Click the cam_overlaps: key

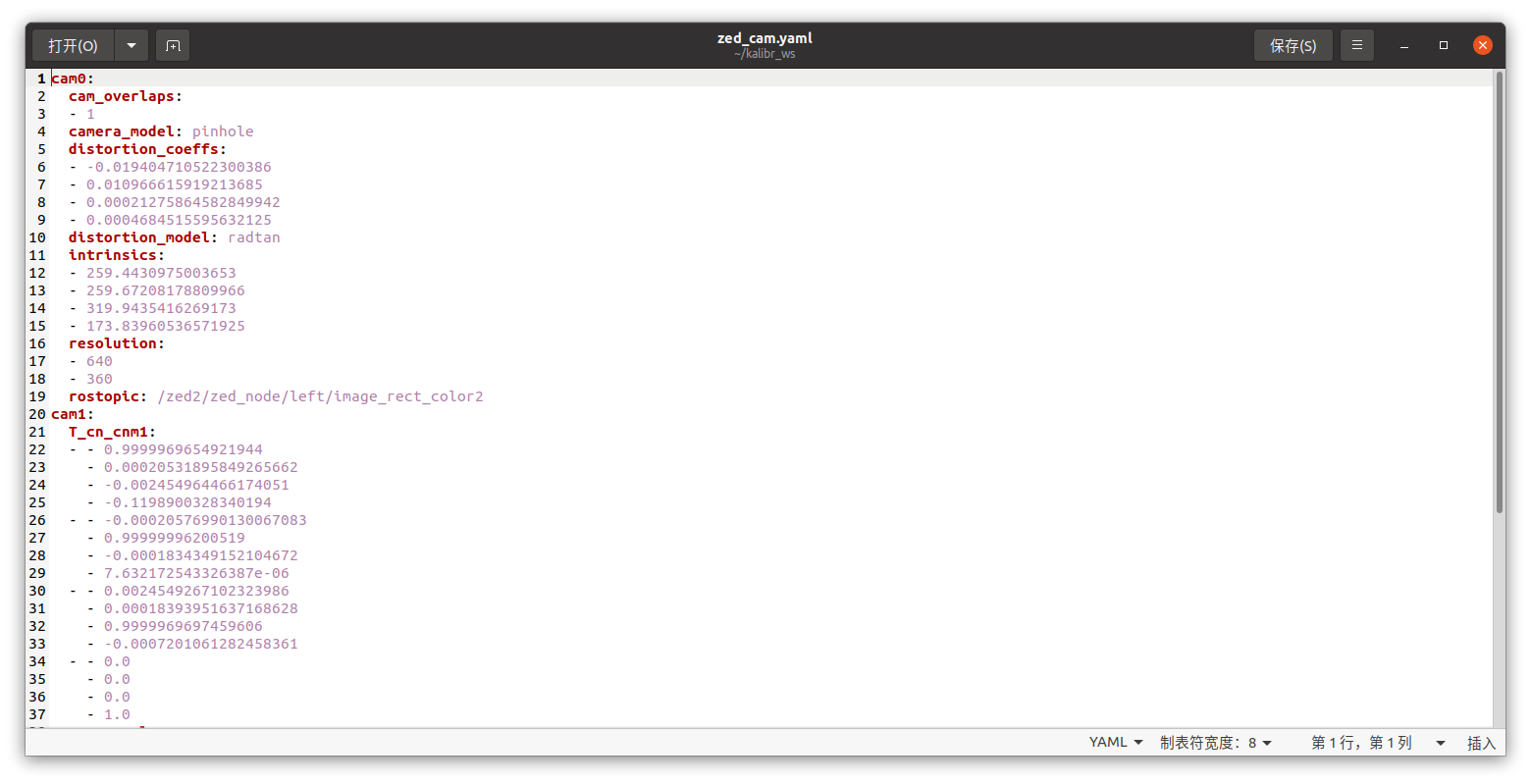tap(126, 96)
